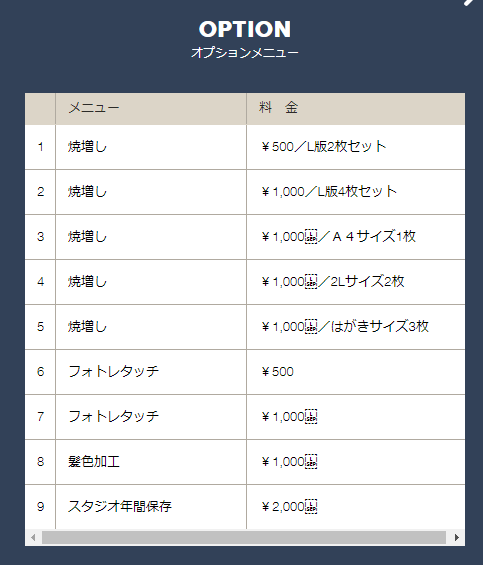Click the price cell with 2Lサイズ2枚

point(355,282)
